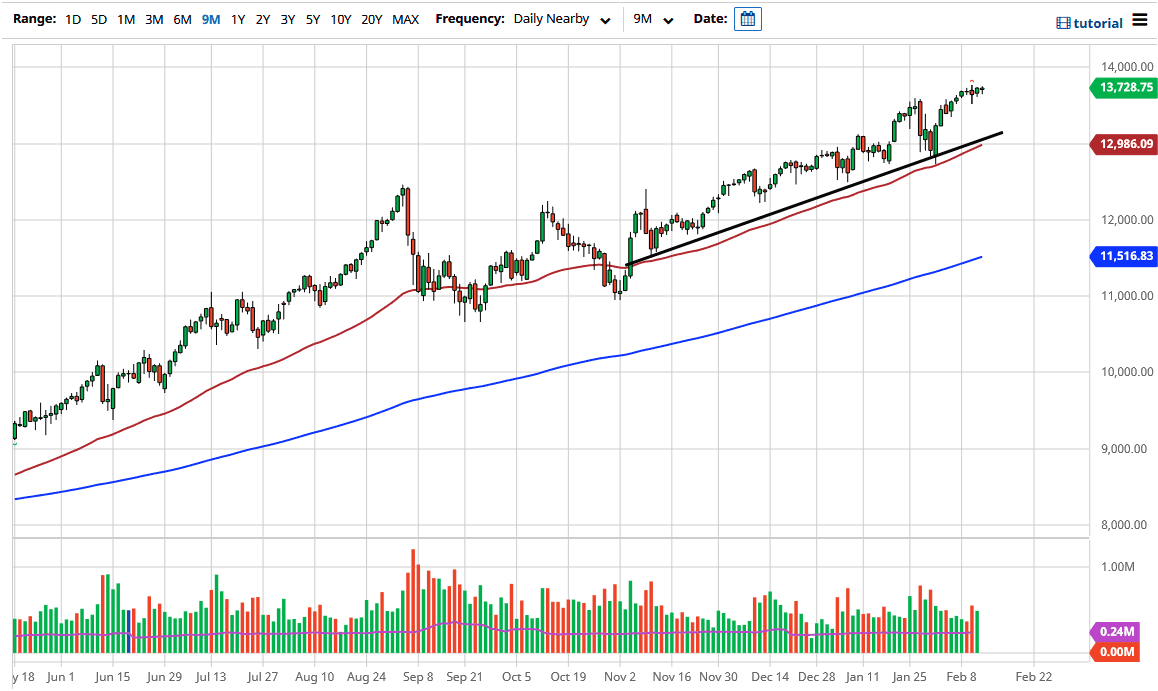Select the 5D range option
1158x691 pixels.
coord(98,18)
